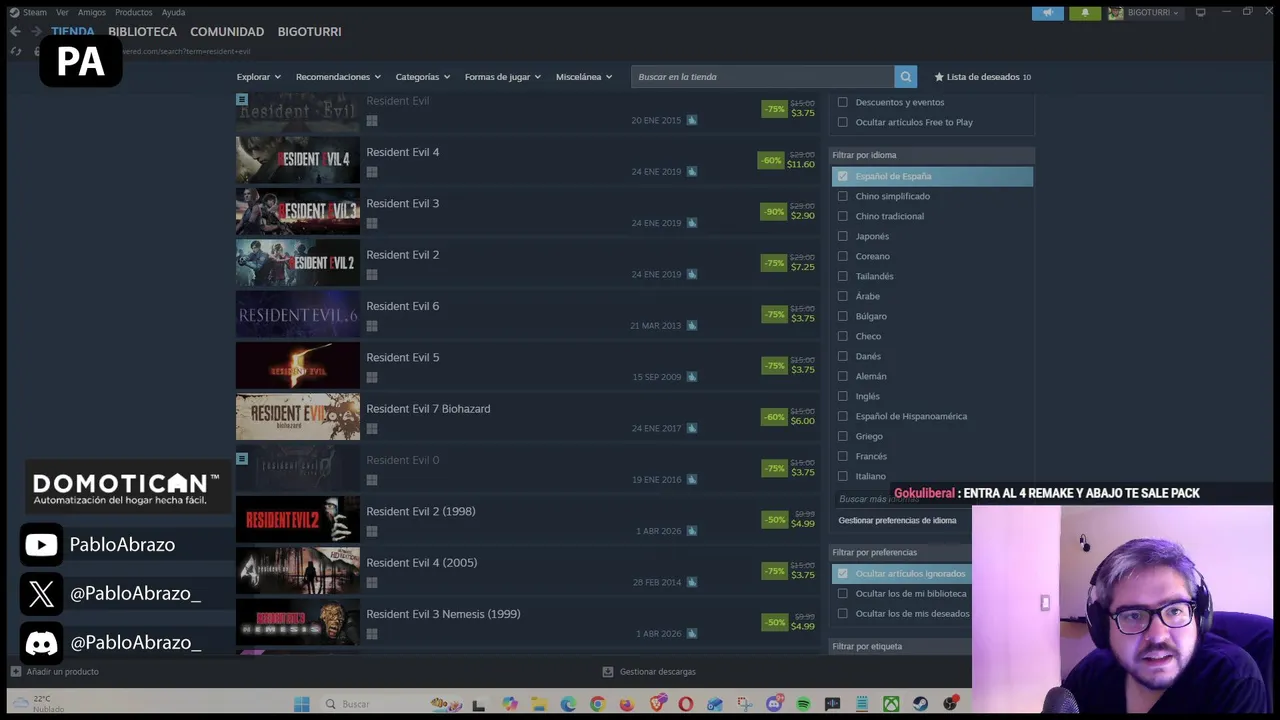
Task: Click the BIGOTURRI profile avatar
Action: (1116, 13)
